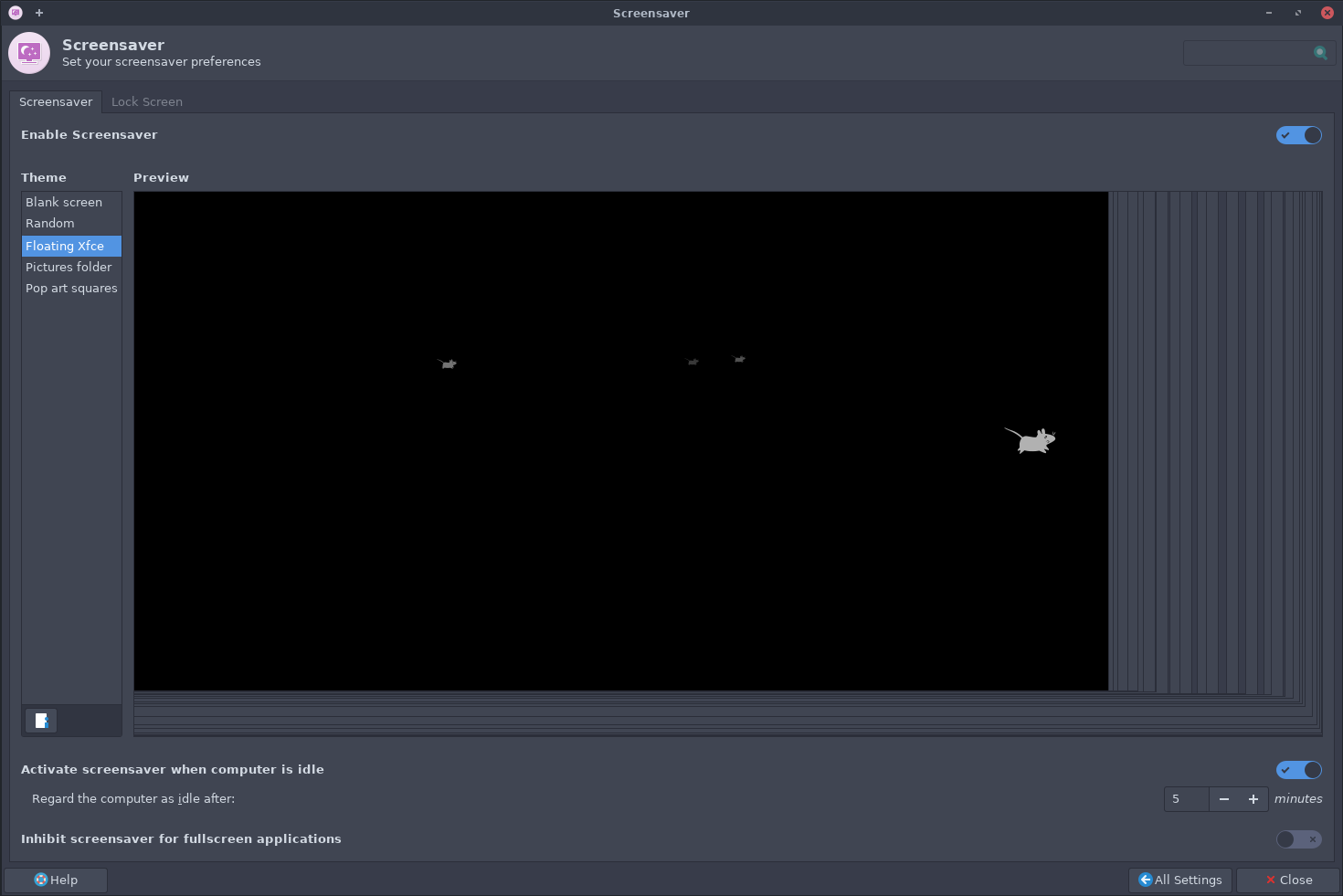Click the Help button
This screenshot has width=1343, height=896.
pyautogui.click(x=56, y=880)
